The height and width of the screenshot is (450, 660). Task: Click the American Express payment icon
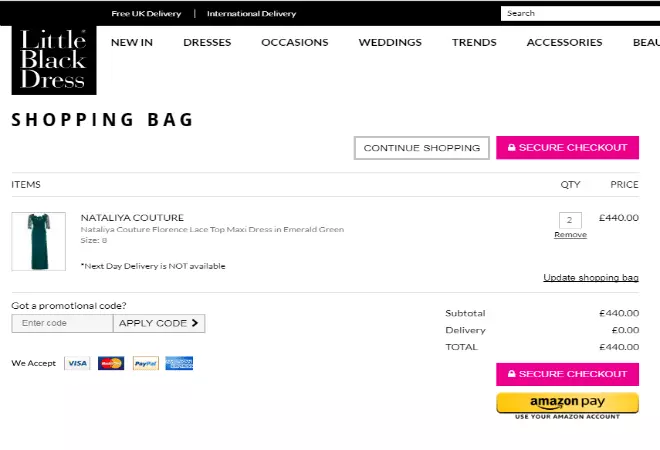179,363
